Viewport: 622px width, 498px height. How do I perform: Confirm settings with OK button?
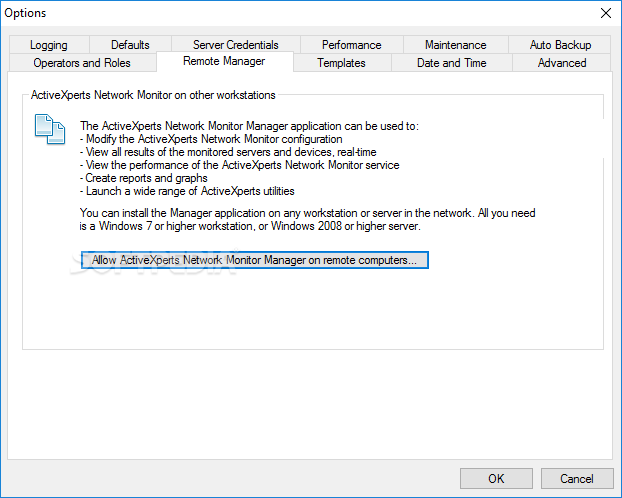[x=496, y=479]
